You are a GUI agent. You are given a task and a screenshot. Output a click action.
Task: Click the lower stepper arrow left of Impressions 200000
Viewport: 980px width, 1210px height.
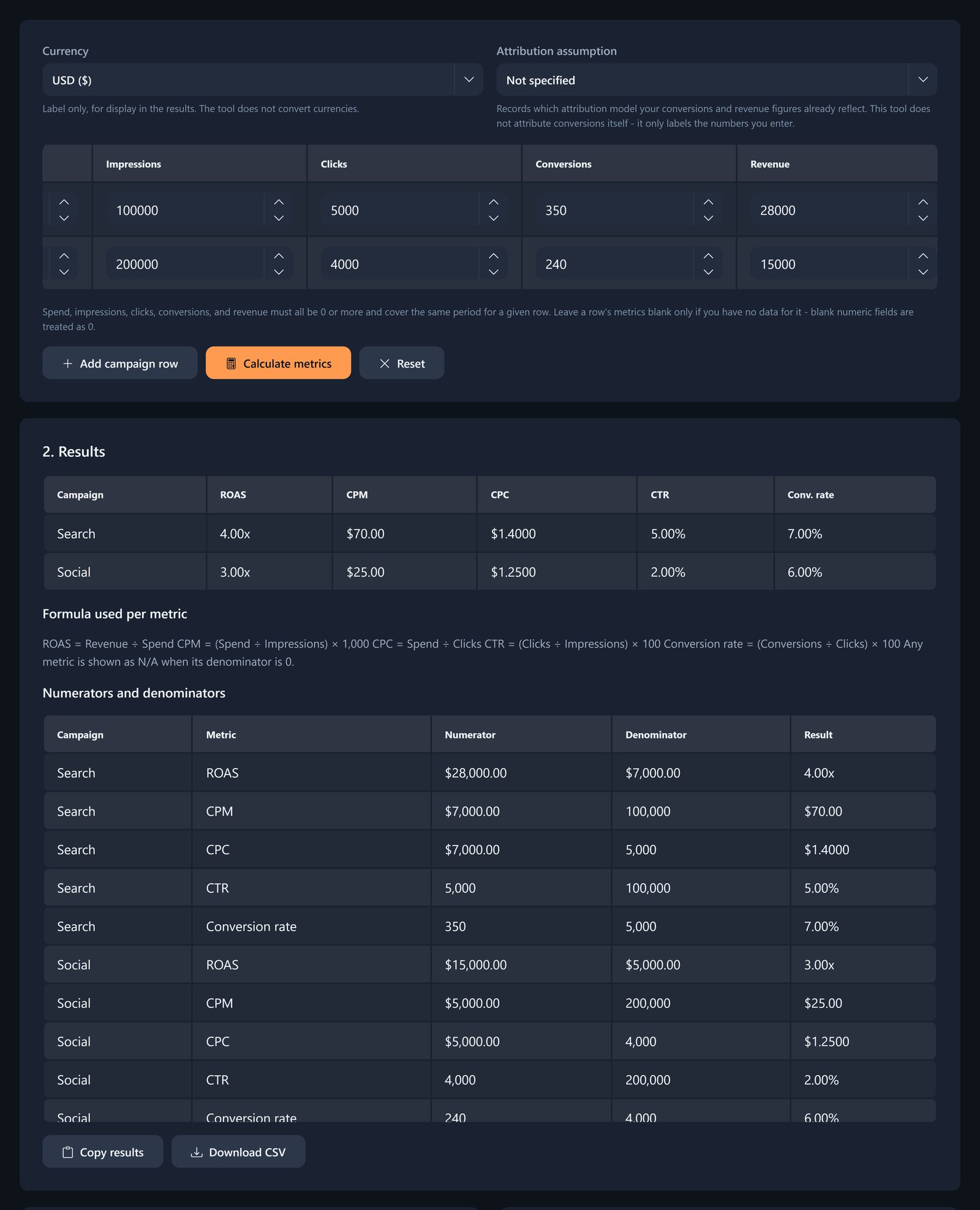64,272
